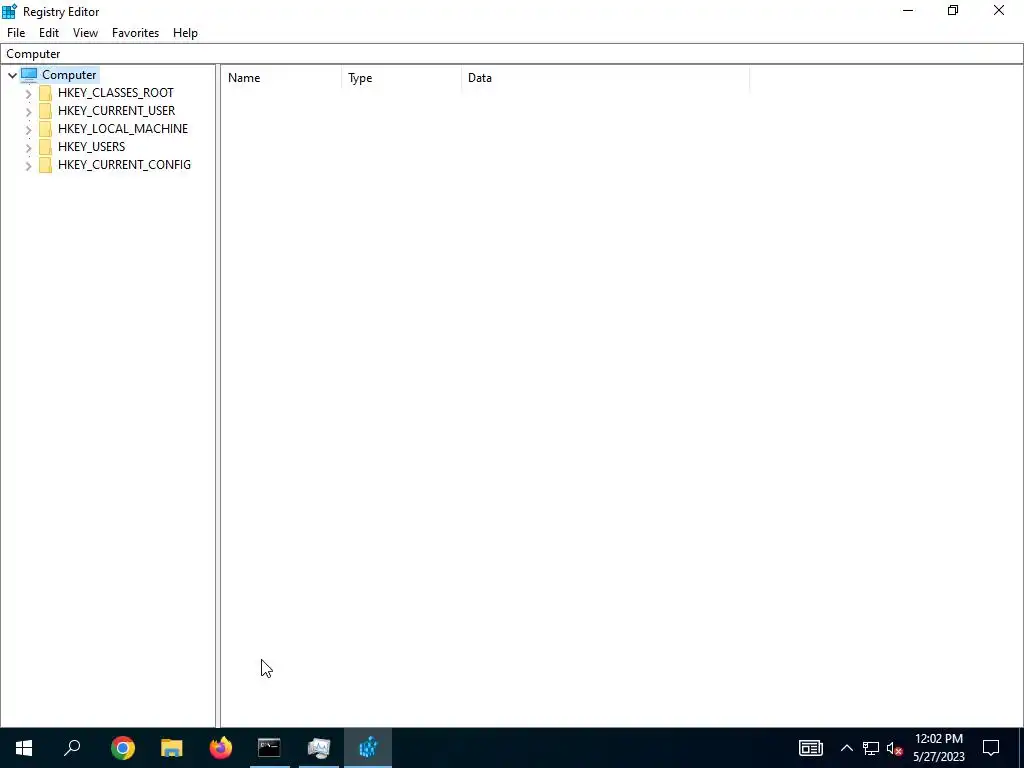Click the muted volume tray icon

[x=895, y=748]
